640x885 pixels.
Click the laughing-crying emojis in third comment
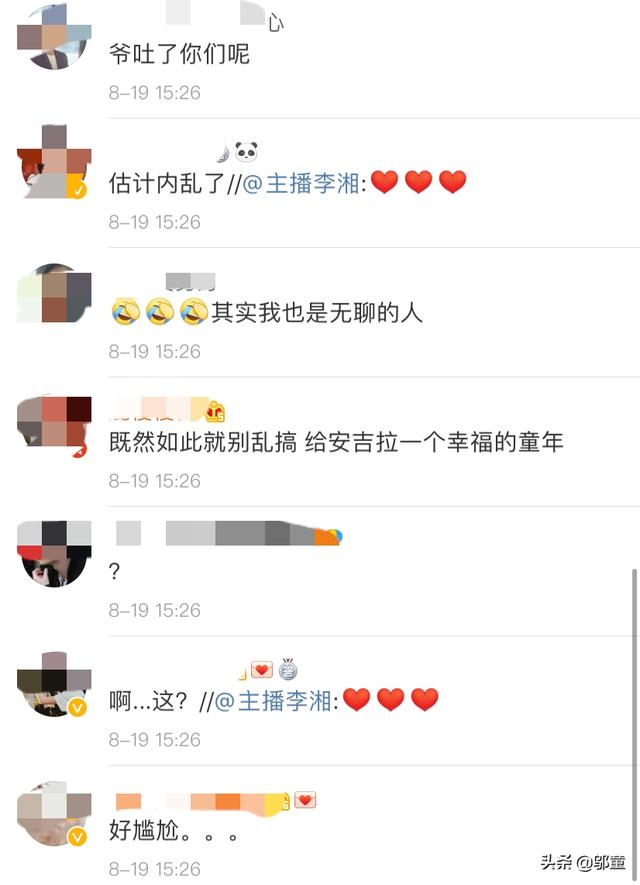pyautogui.click(x=160, y=312)
